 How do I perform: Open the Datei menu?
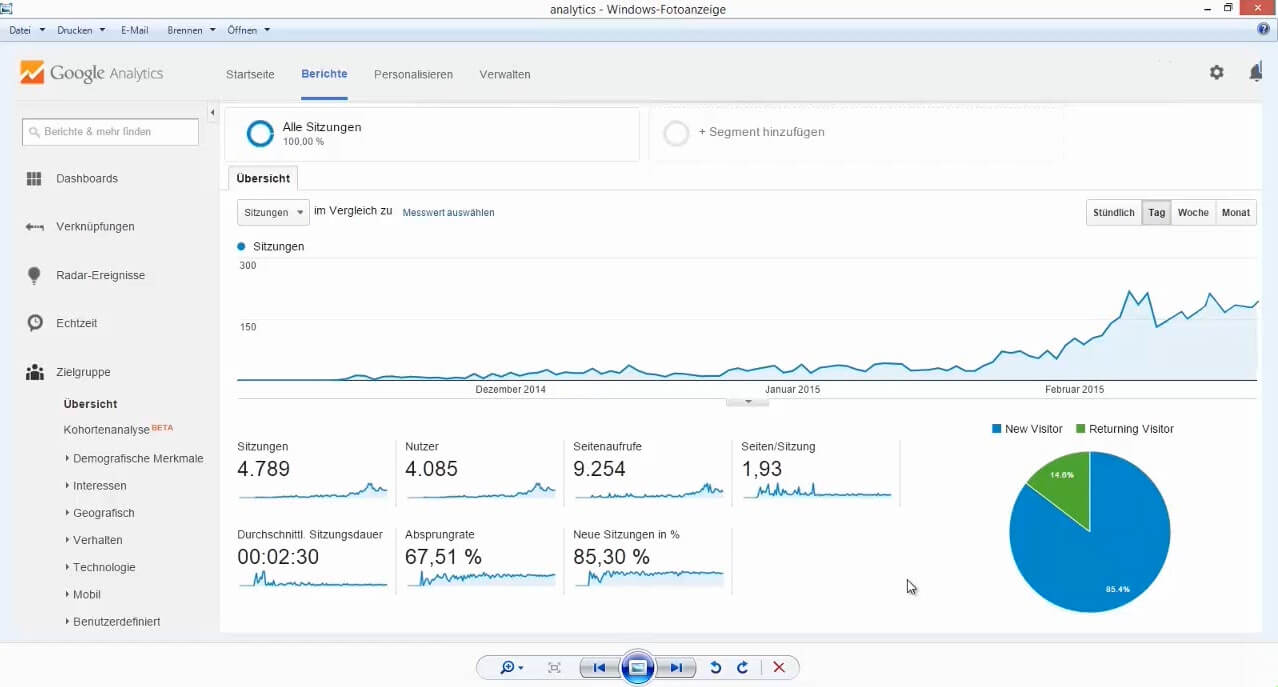point(27,30)
